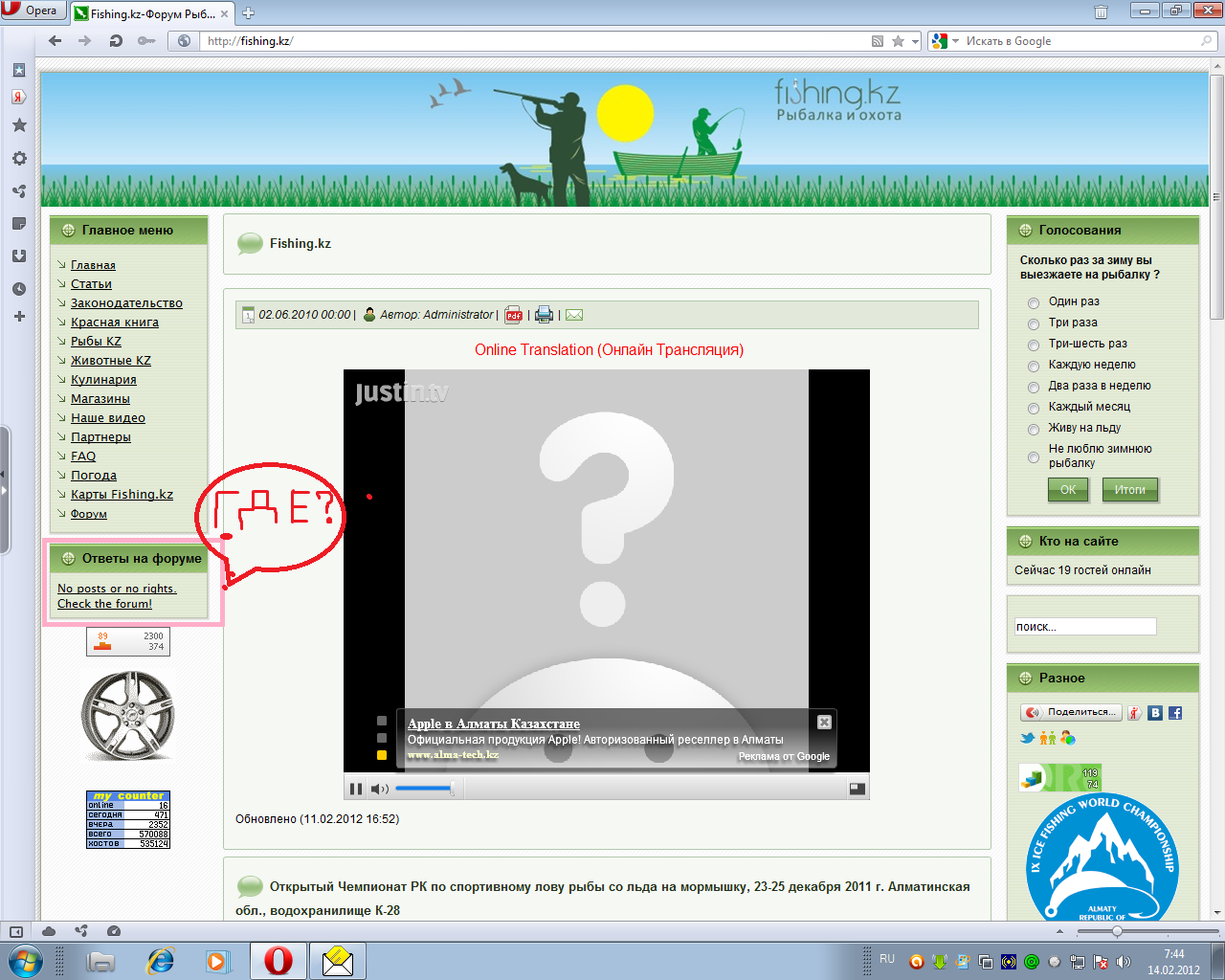The image size is (1225, 980).
Task: Click the site search field 'поиск...'
Action: (1085, 627)
